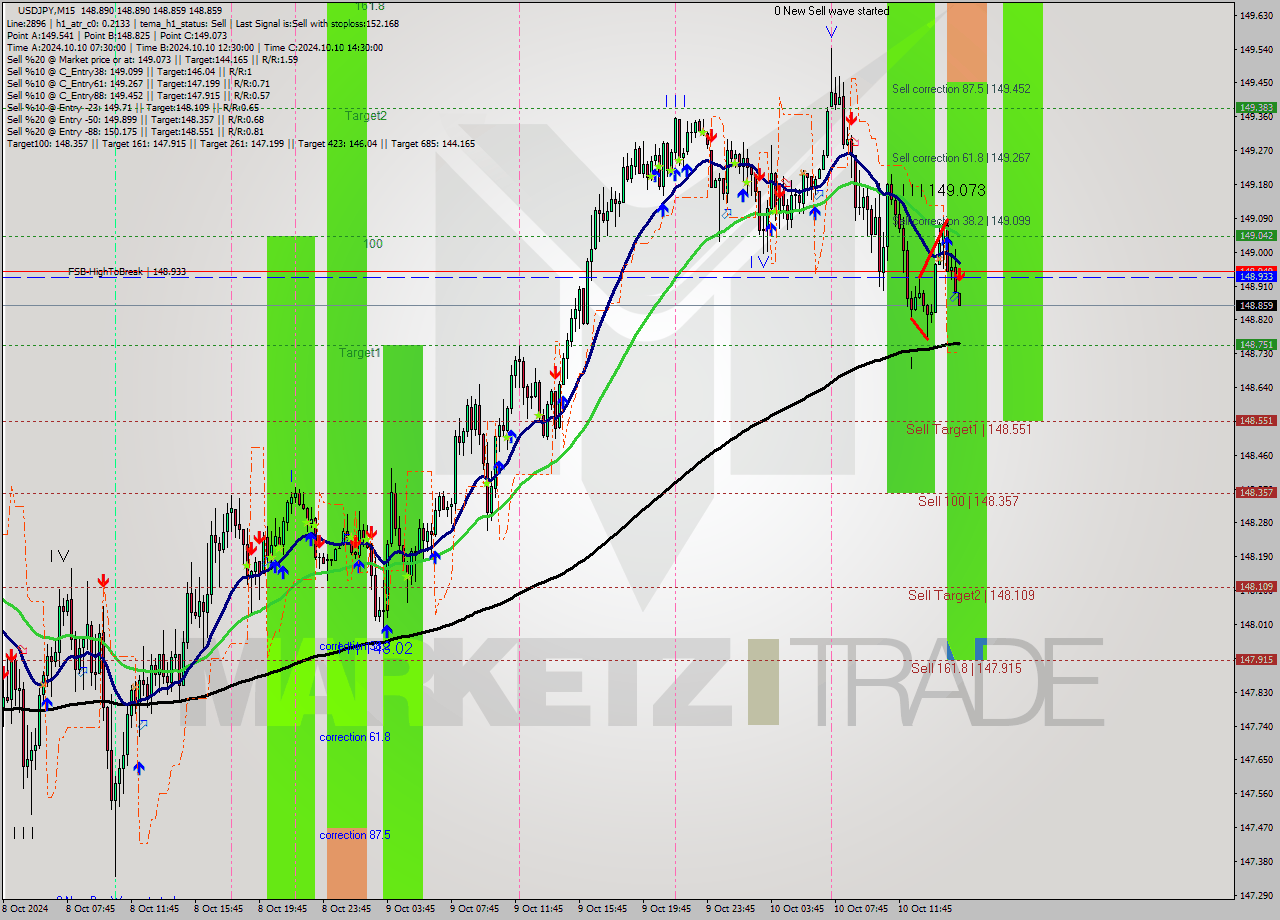Click the green 148.751 price tag on the axis
Viewport: 1280px width, 920px height.
point(1256,344)
